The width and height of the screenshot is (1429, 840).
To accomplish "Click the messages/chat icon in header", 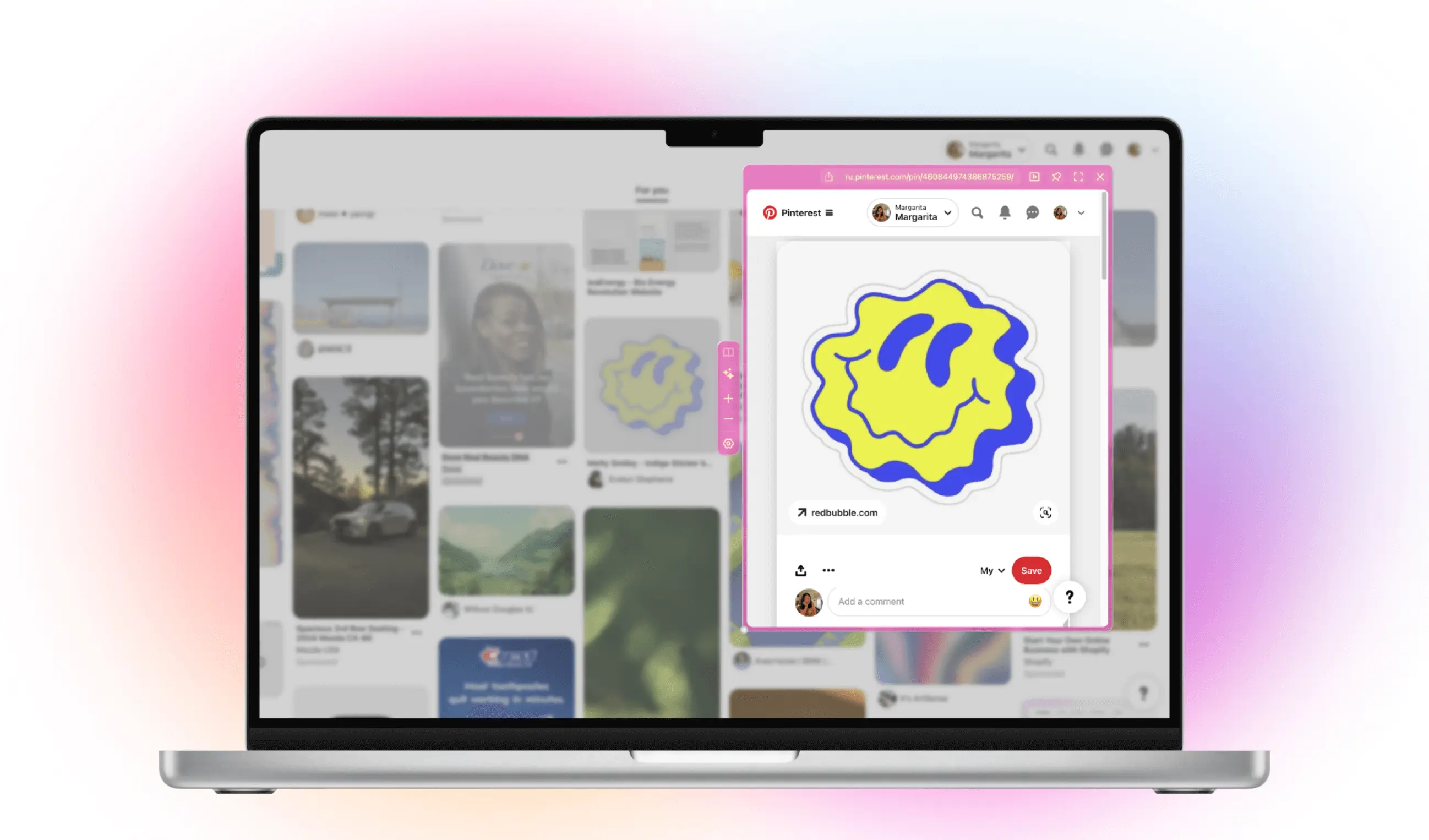I will pyautogui.click(x=1032, y=212).
